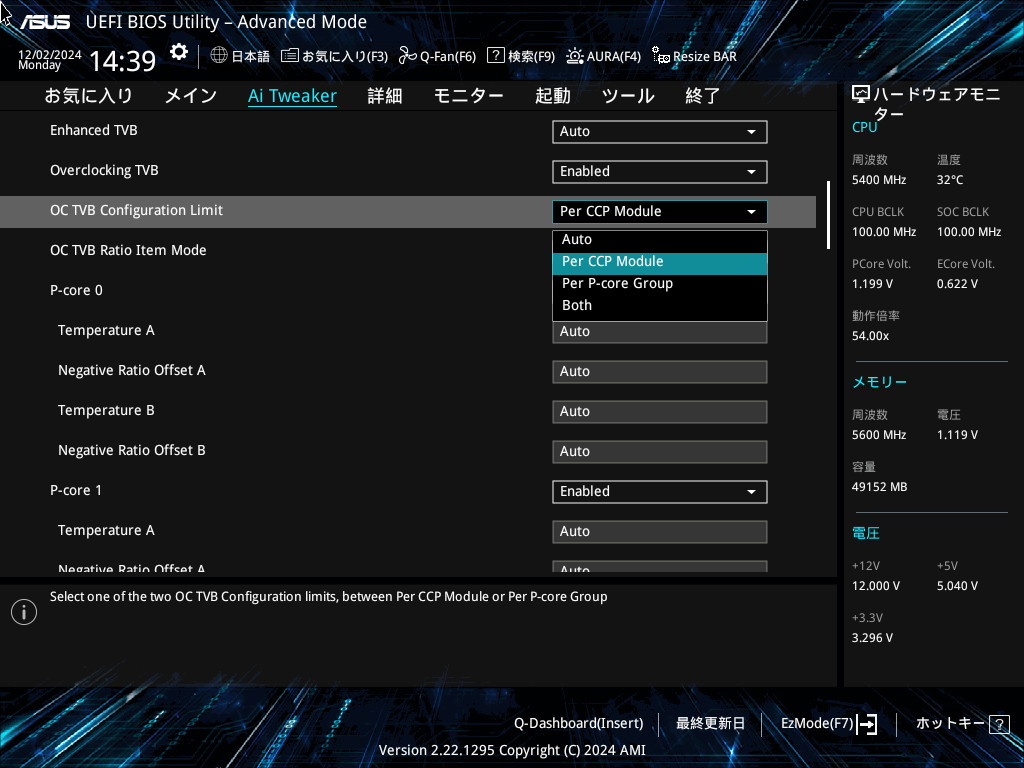Click the ASUS logo
The image size is (1024, 768).
point(45,22)
